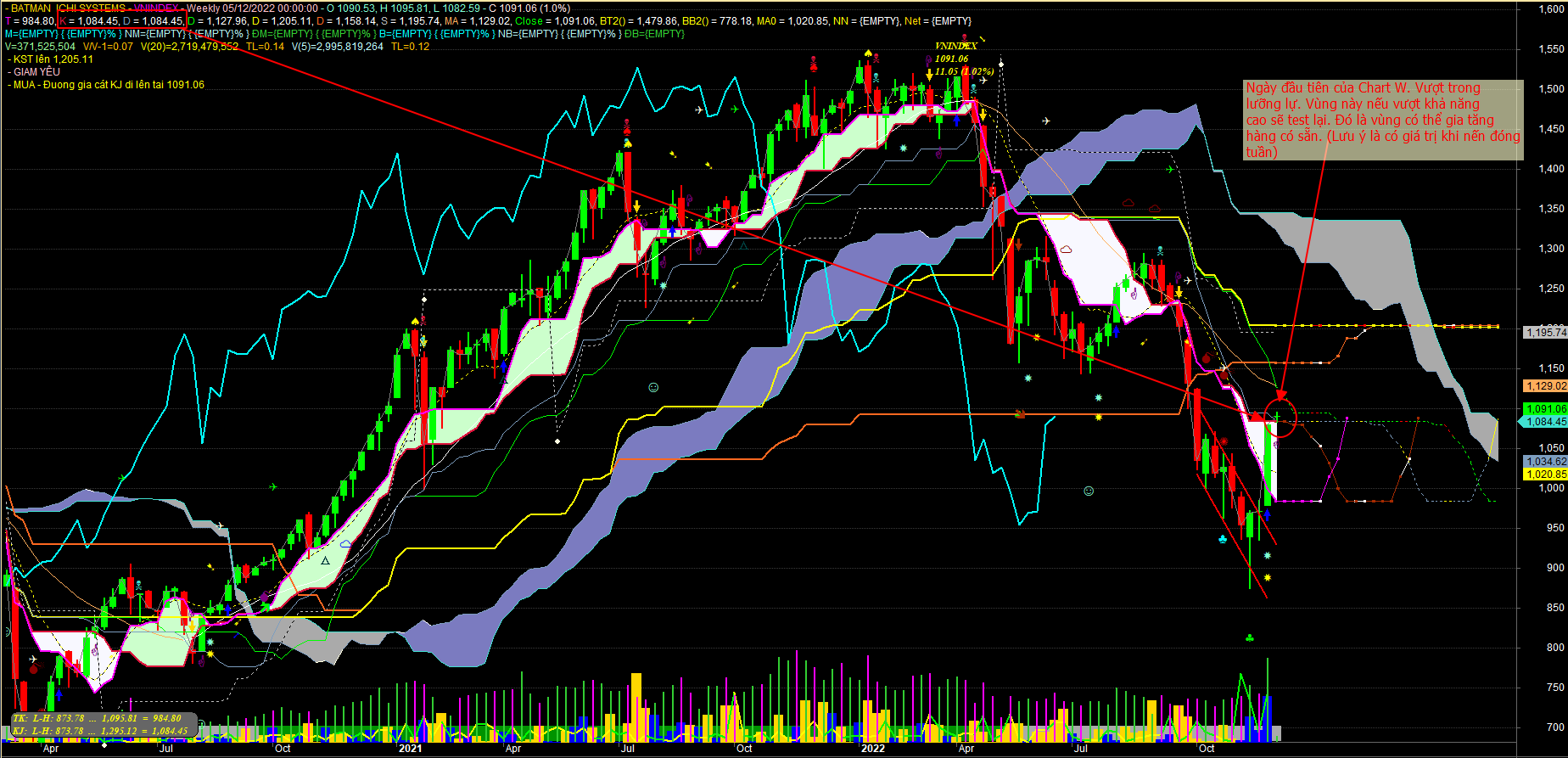This screenshot has width=1568, height=758.
Task: Click the 'TL=0.12' readout
Action: [x=411, y=47]
